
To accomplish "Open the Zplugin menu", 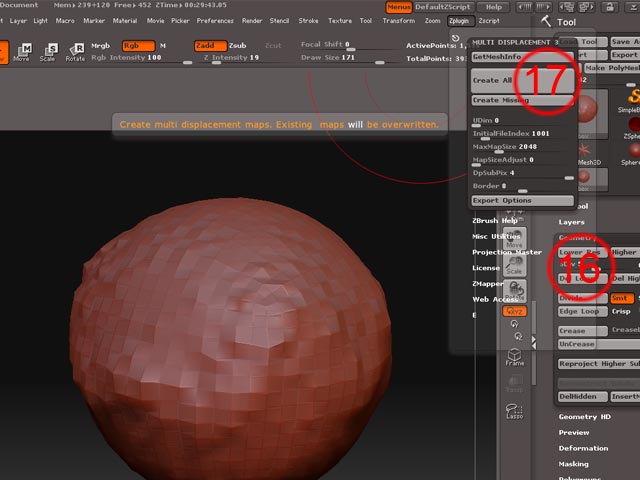I will (461, 21).
